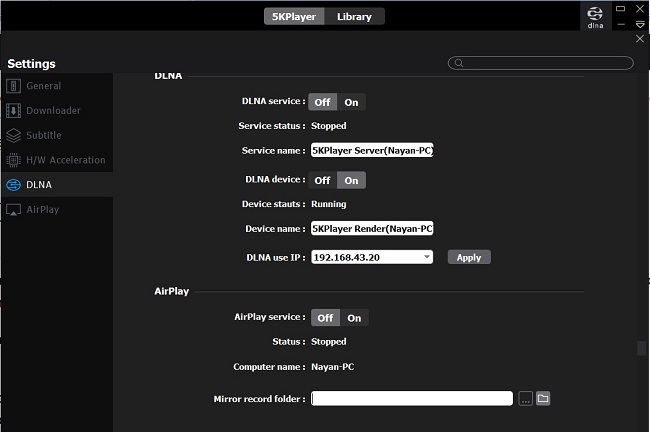Click the magnifier icon in search box
650x432 pixels.
pos(458,63)
